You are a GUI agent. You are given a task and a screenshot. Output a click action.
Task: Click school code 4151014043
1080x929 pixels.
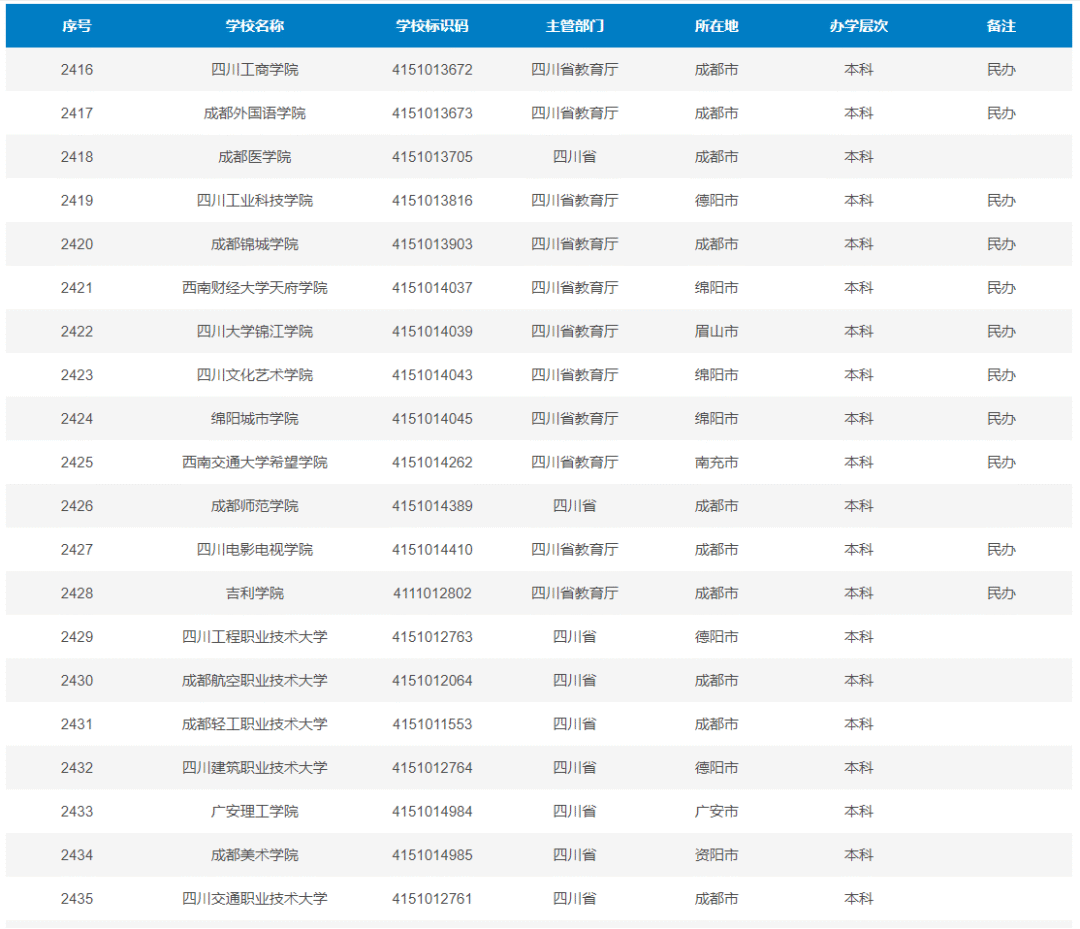[x=433, y=375]
